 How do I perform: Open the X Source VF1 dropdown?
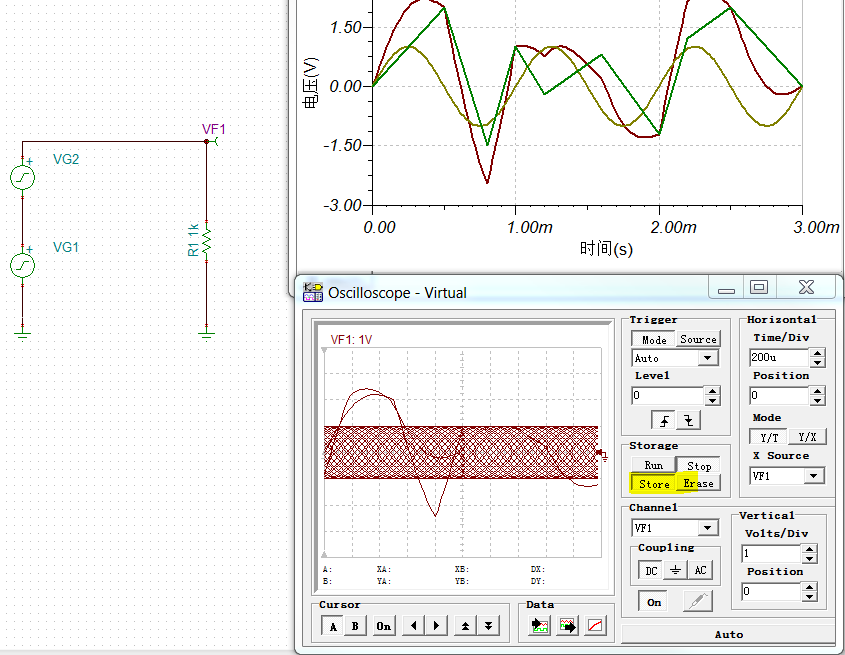(x=814, y=477)
